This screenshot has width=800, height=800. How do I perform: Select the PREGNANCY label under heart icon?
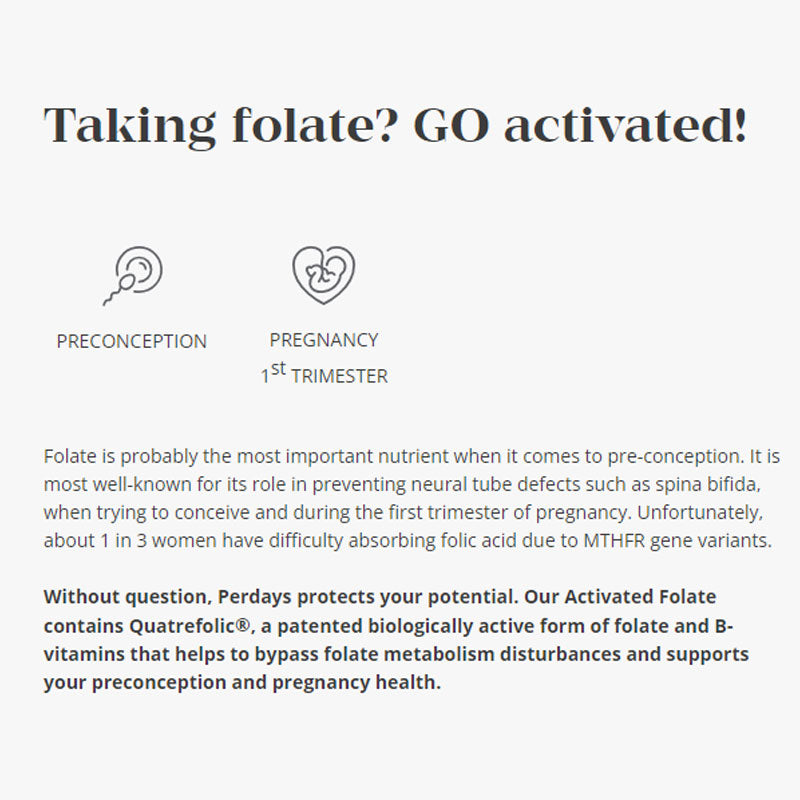(x=324, y=340)
